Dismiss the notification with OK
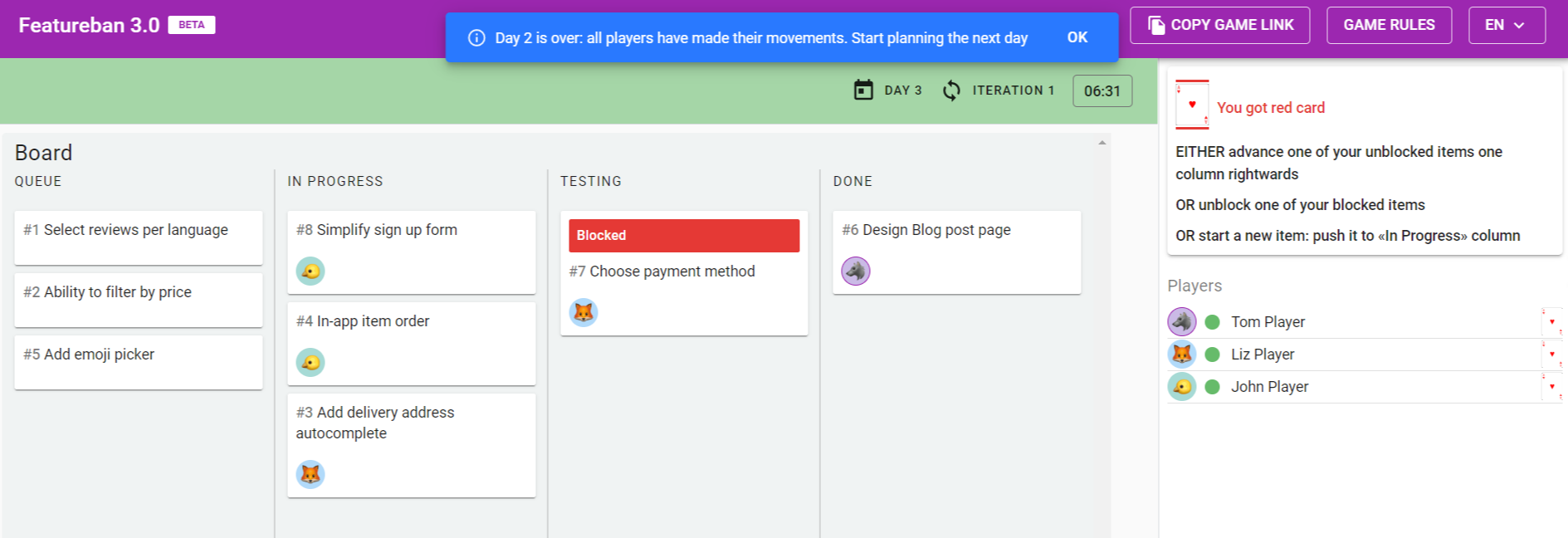The height and width of the screenshot is (538, 1568). click(1077, 37)
